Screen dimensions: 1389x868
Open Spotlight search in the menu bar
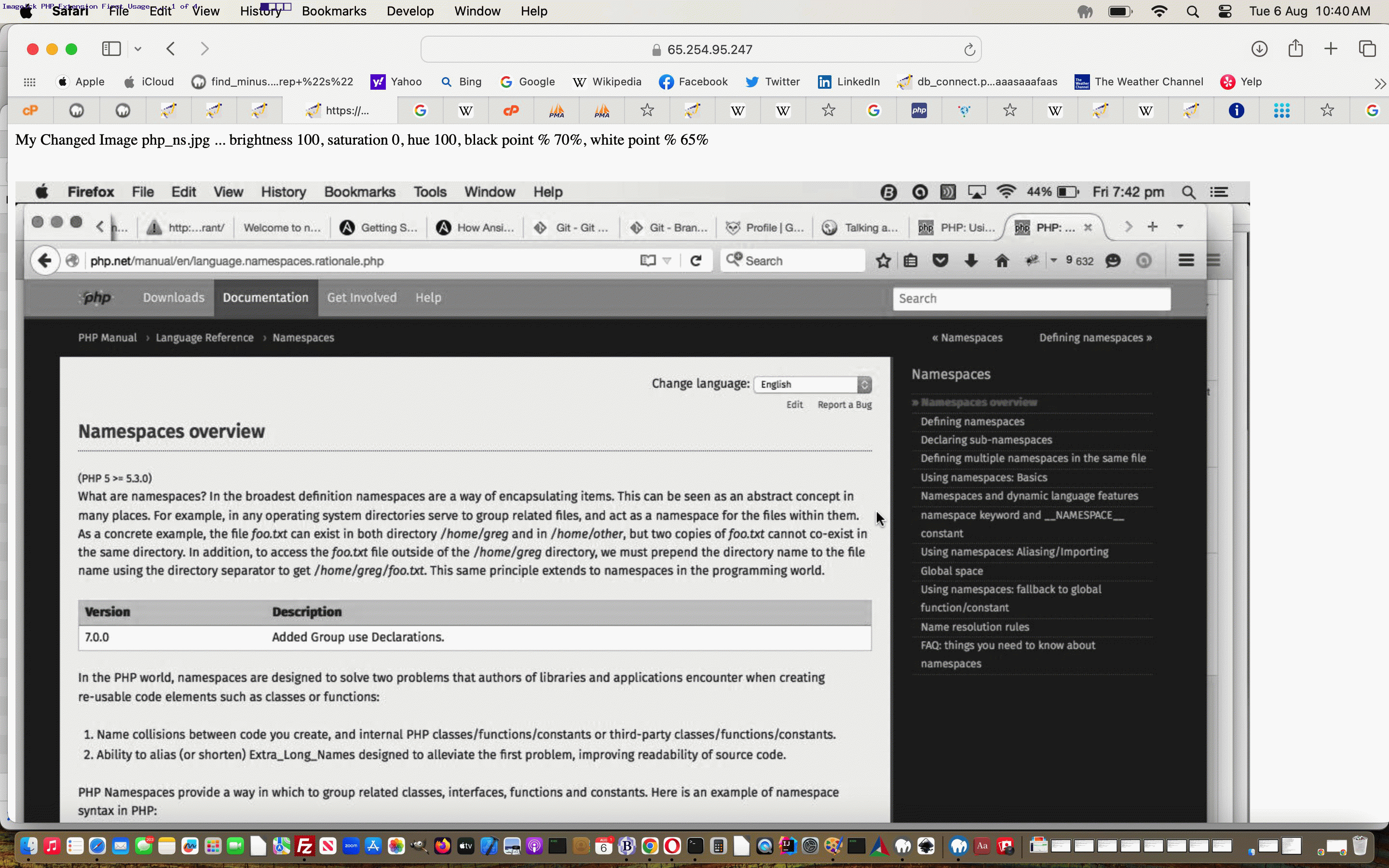pyautogui.click(x=1193, y=12)
